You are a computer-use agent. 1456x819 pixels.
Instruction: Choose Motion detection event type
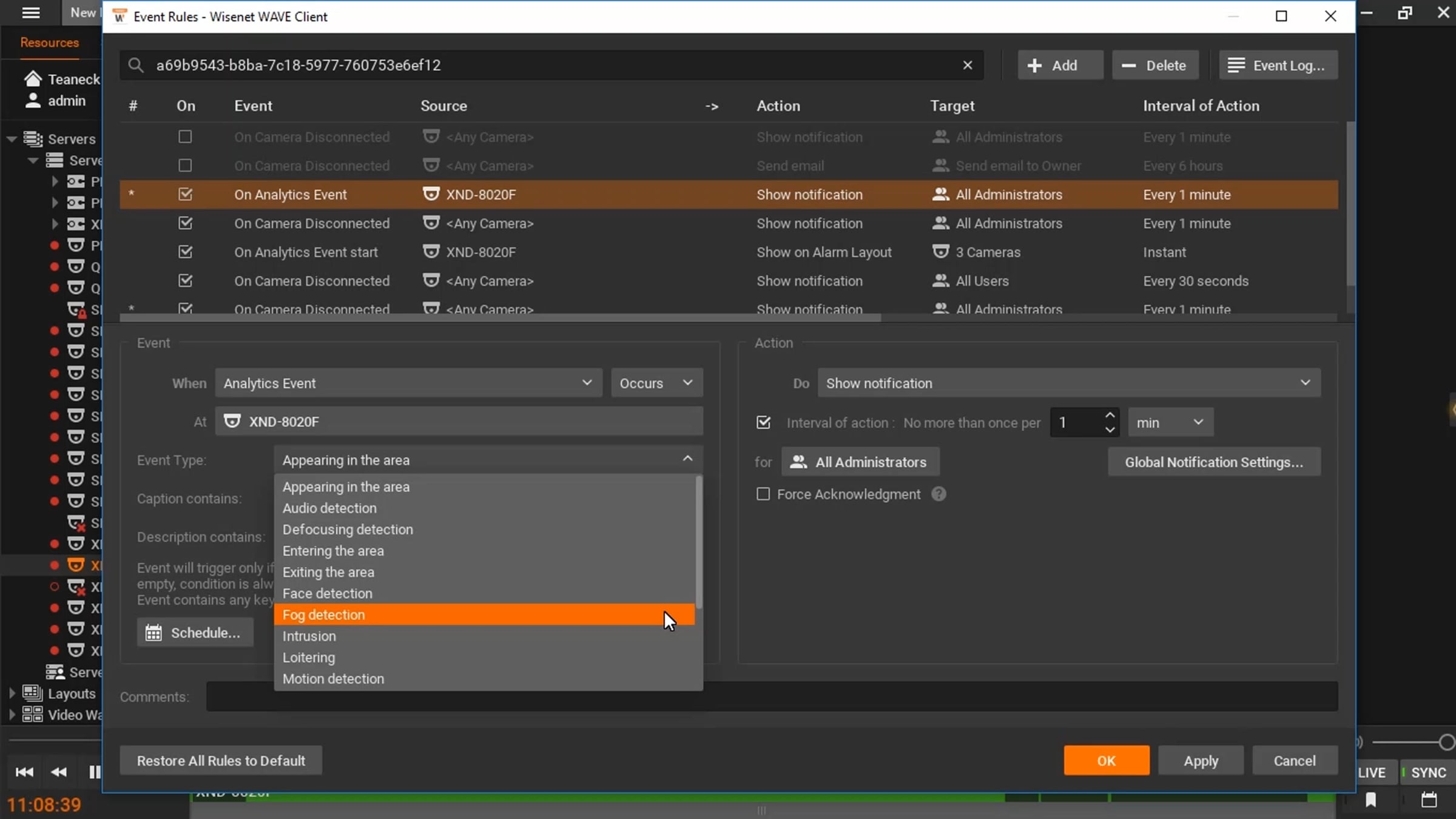click(484, 679)
